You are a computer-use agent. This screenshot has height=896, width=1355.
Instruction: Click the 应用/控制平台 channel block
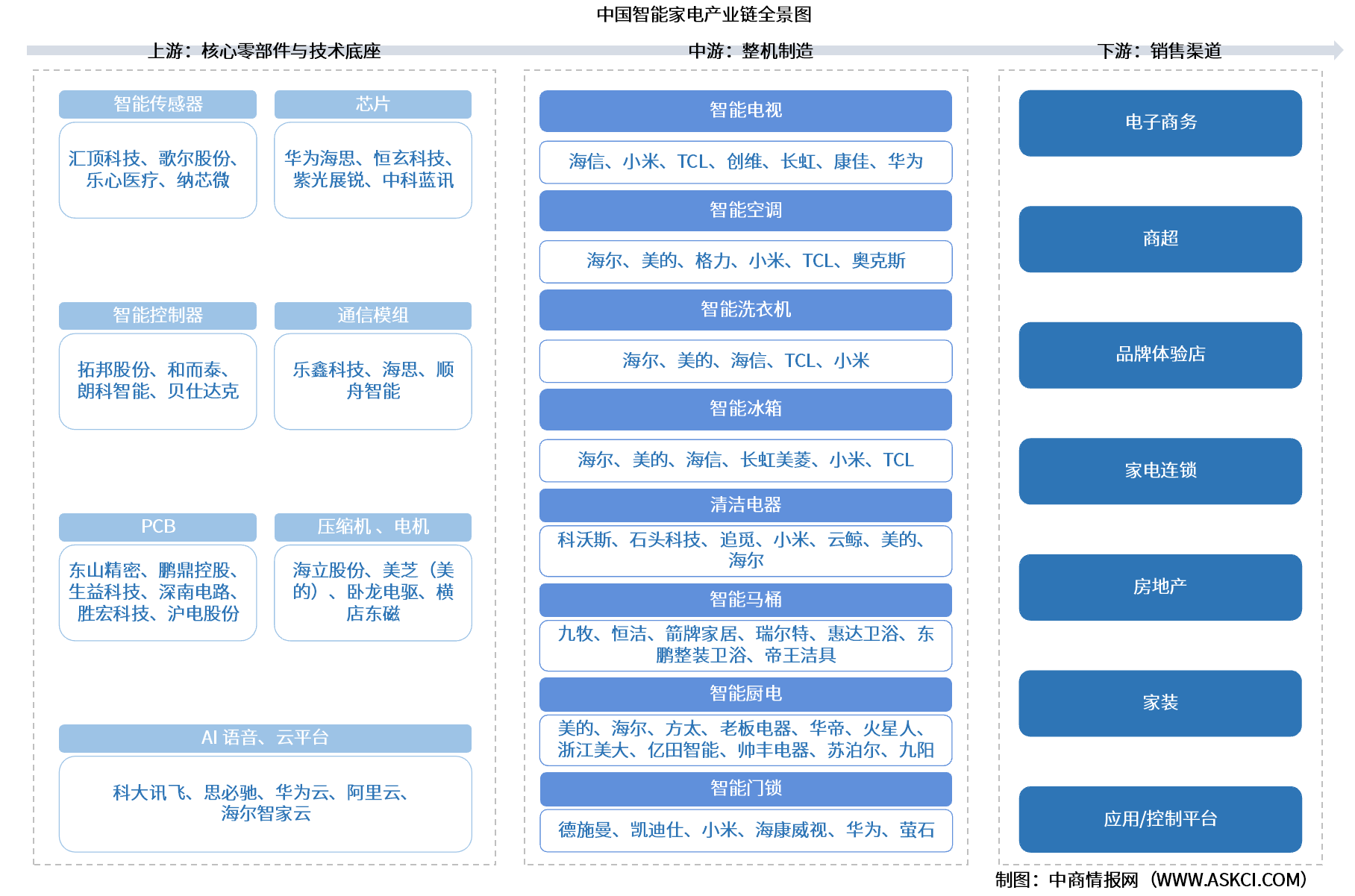1160,819
